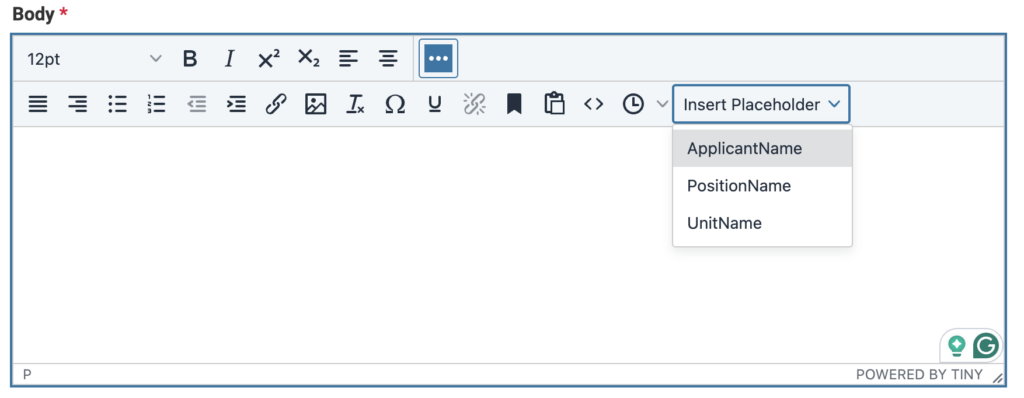Screen dimensions: 1024x398
Task: Remove link with unlink icon
Action: point(475,104)
